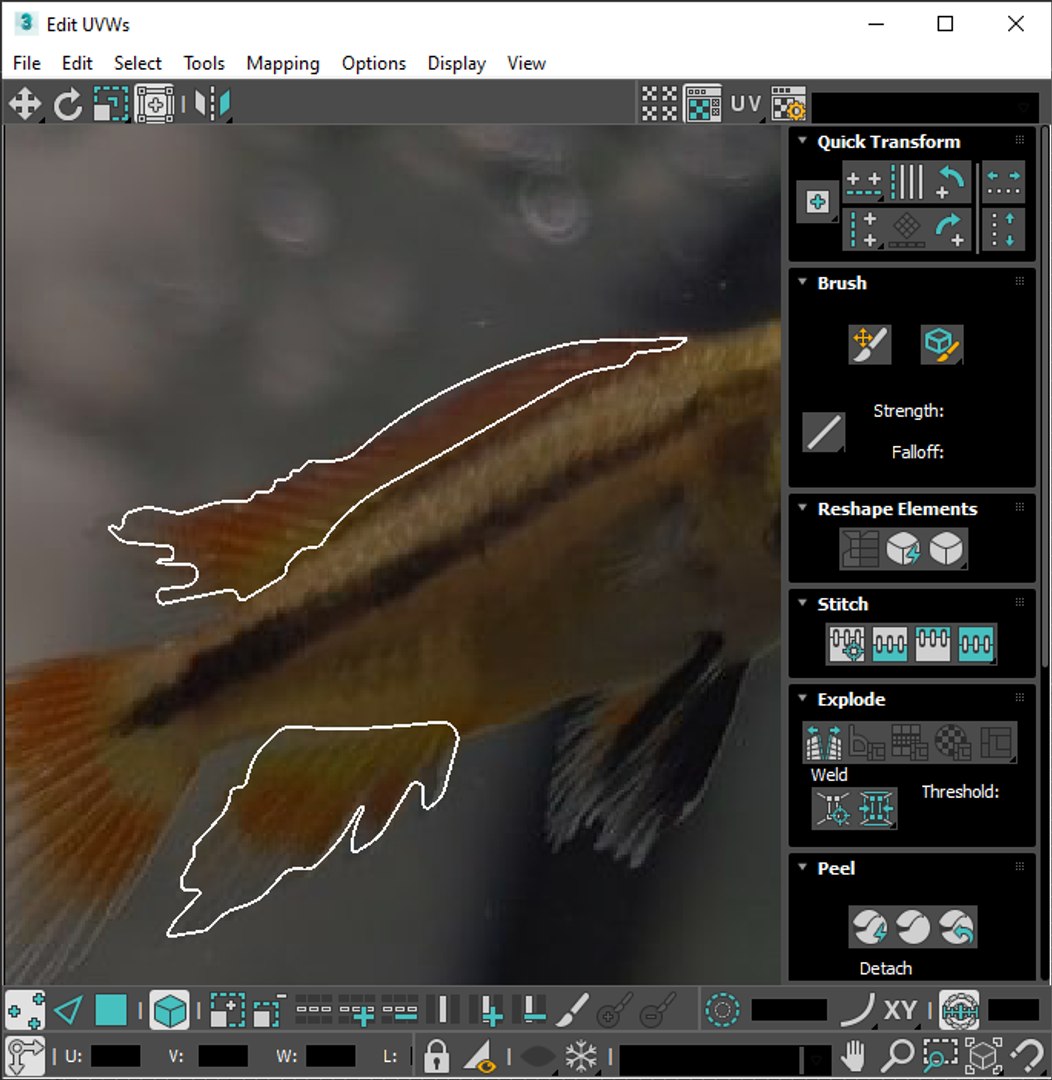The image size is (1052, 1080).
Task: Select the Relax brush with cube icon
Action: click(x=942, y=344)
